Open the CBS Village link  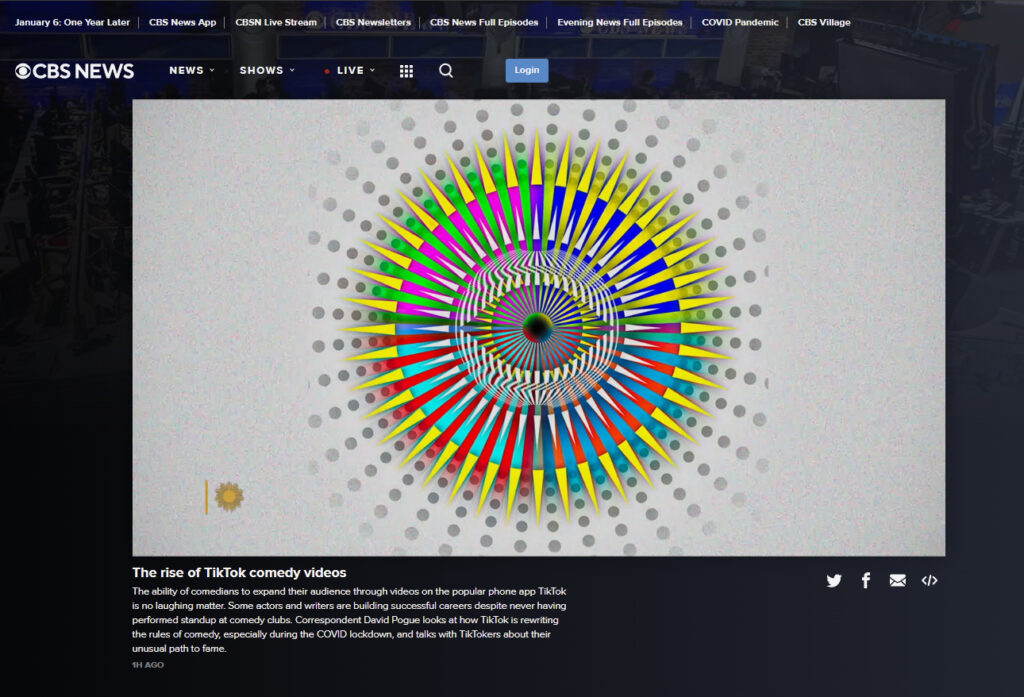824,22
